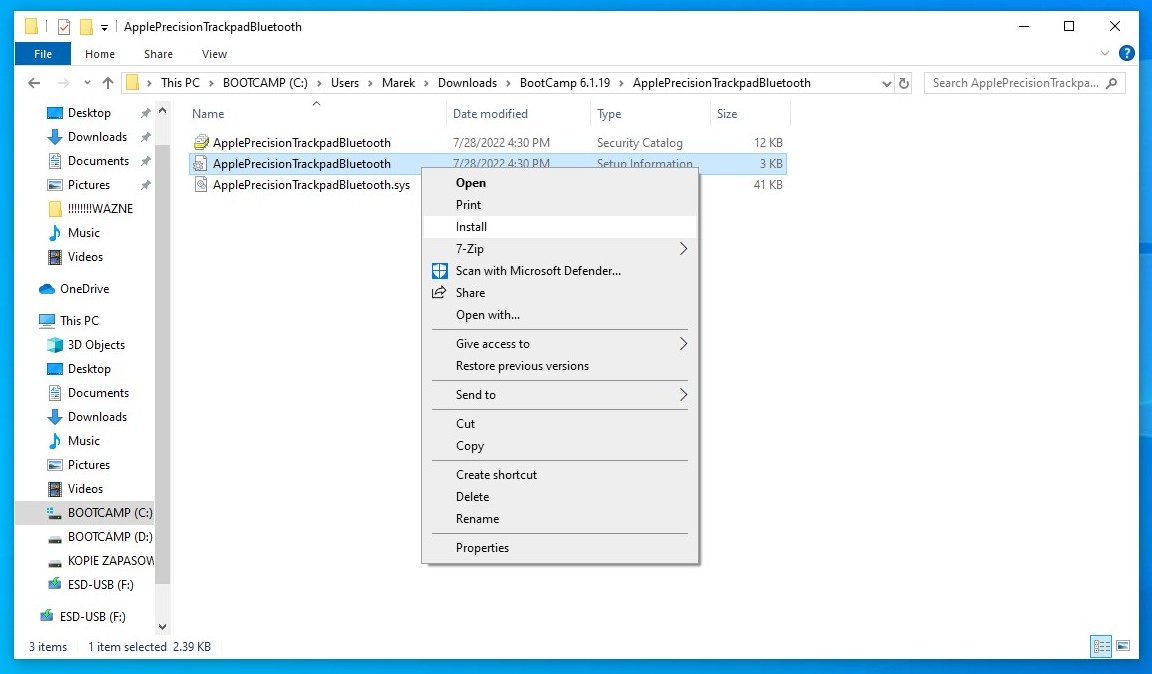
Task: Select the Security Catalog ApplePrecisionTrackpadBluetooth file name
Action: tap(302, 143)
